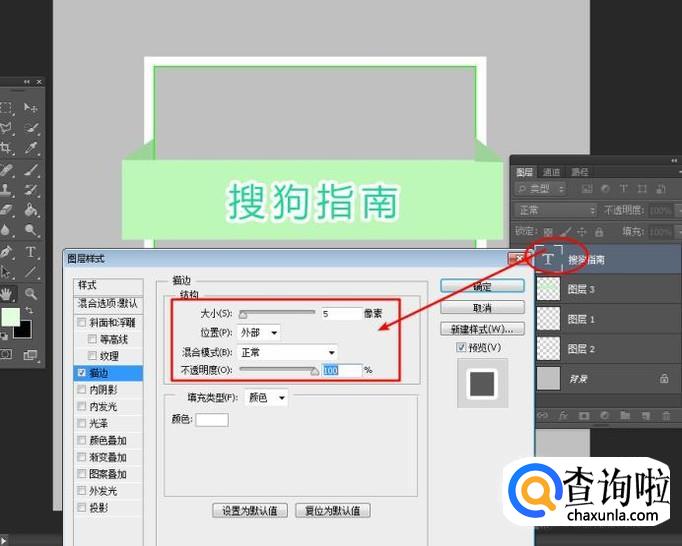This screenshot has width=682, height=546.
Task: Select the Quick Selection tool
Action: [30, 127]
